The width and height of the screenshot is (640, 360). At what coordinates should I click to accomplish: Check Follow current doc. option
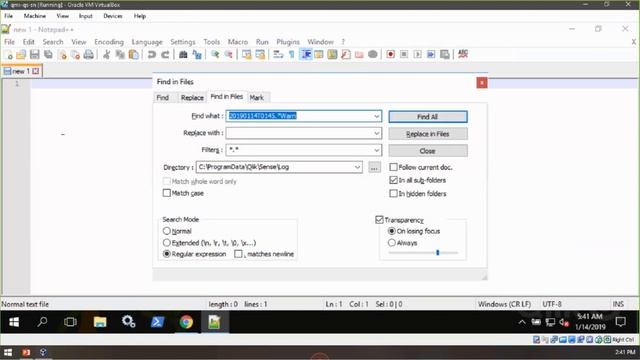coord(393,167)
